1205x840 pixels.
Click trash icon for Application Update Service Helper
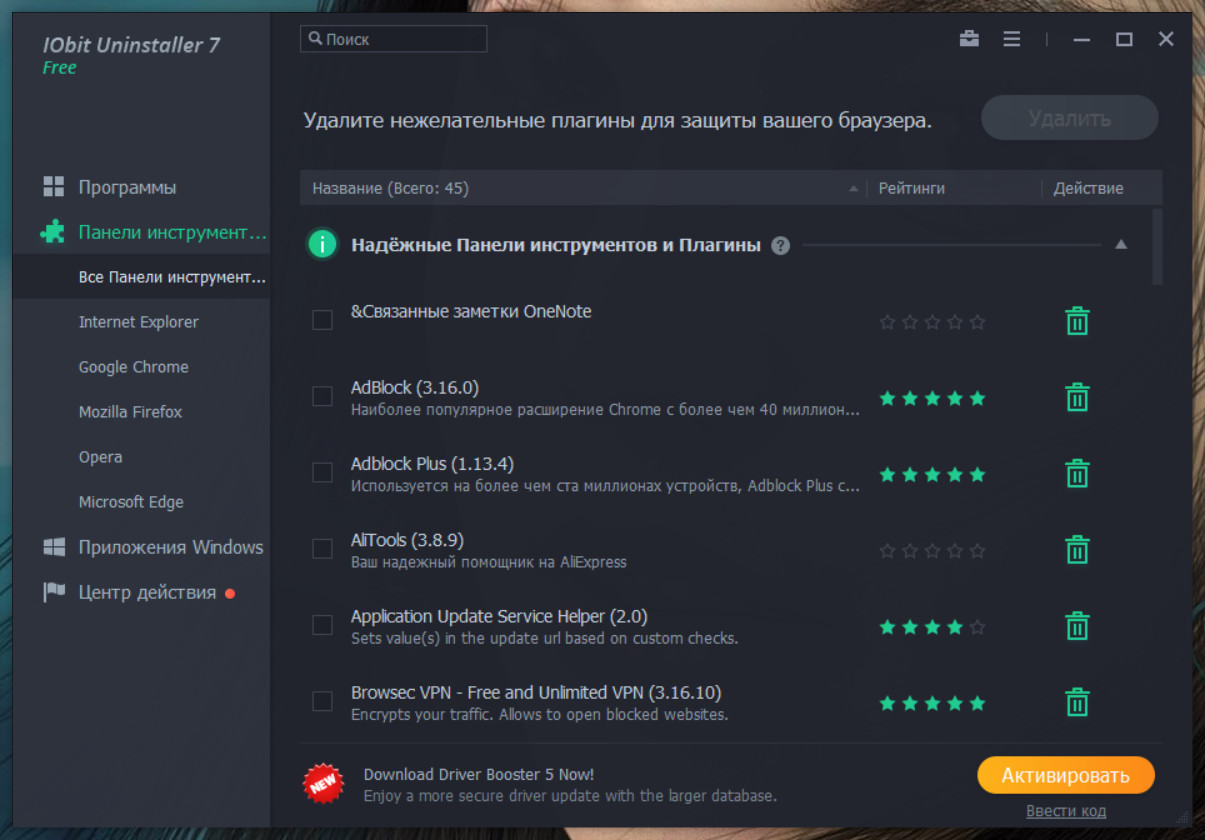(x=1077, y=625)
